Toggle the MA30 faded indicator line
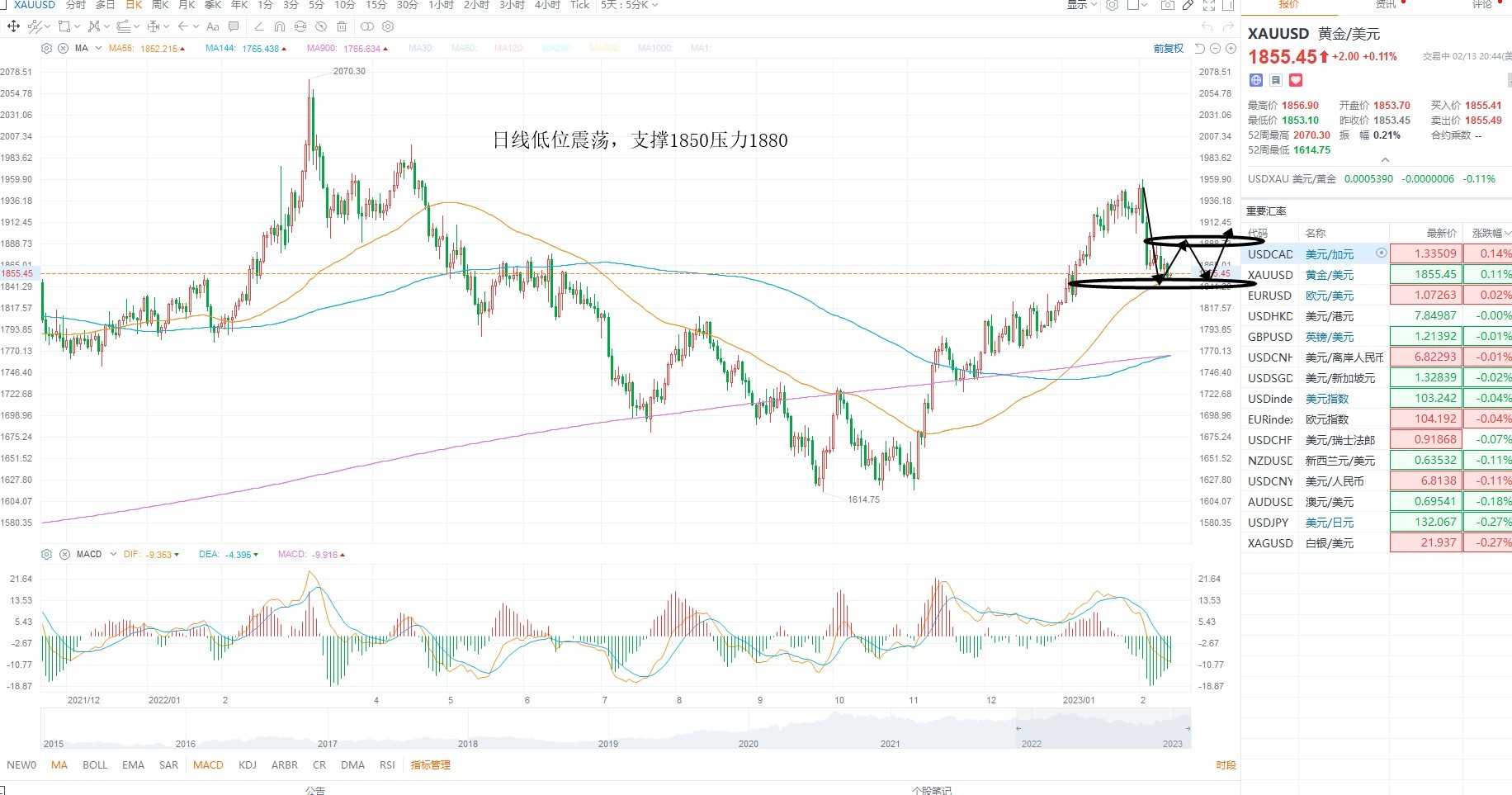Screen dimensions: 1512x795 click(x=420, y=48)
